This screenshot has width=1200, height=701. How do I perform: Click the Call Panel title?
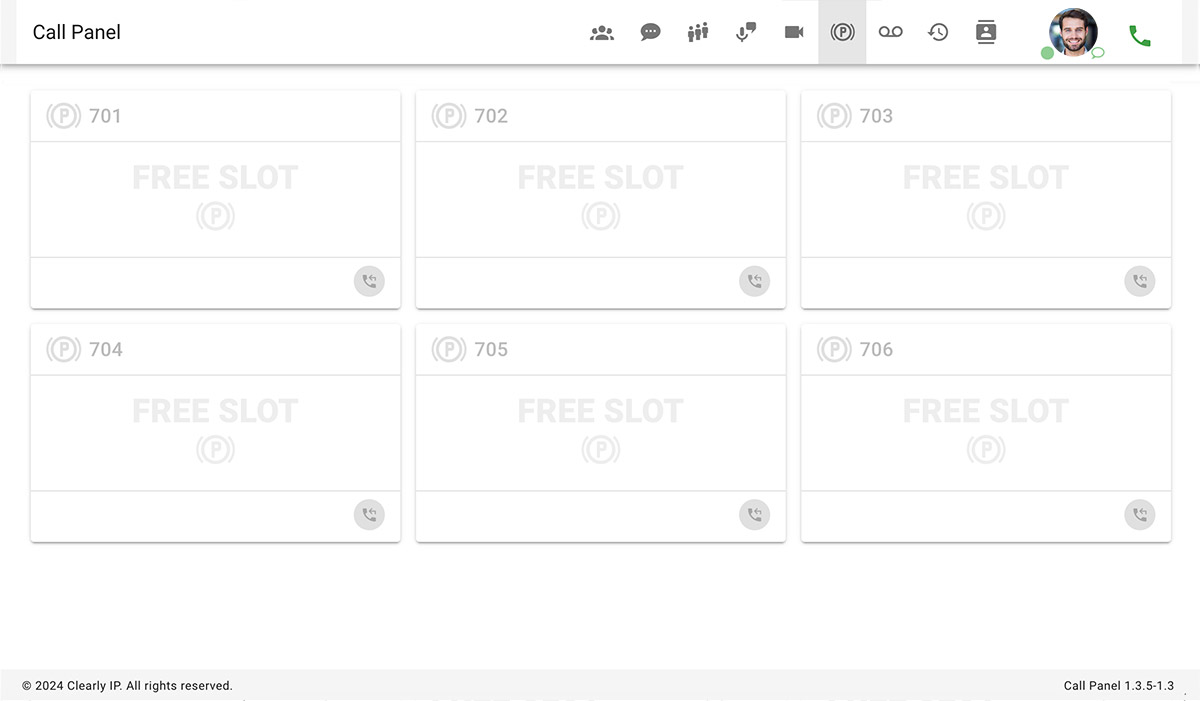click(77, 32)
